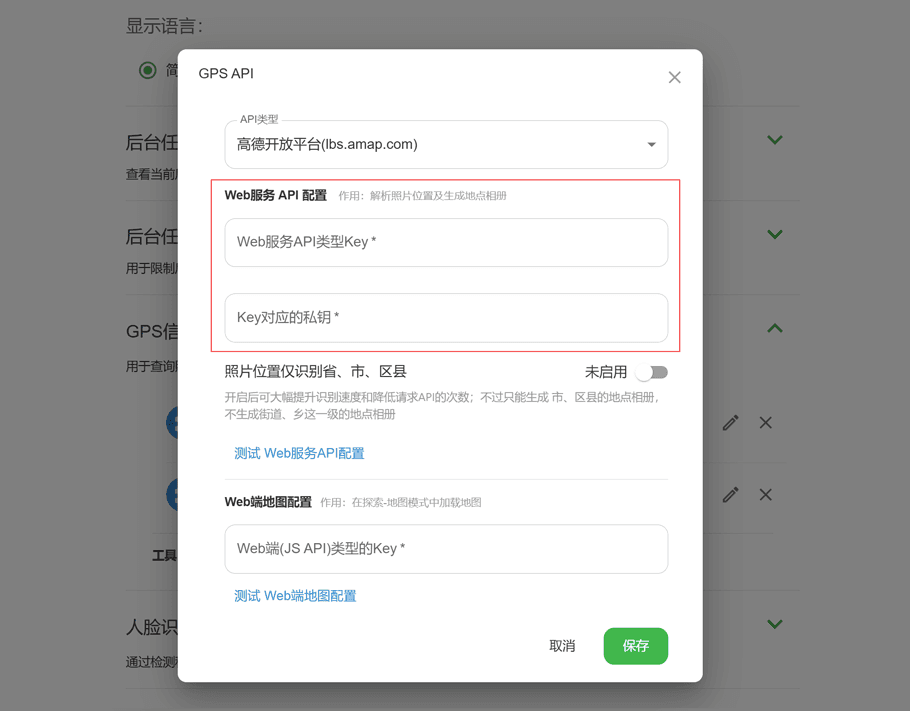
Task: Click the green 保存 button
Action: (635, 646)
